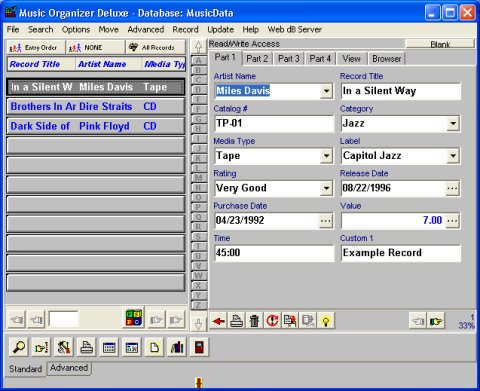Click the red circular refresh icon
The width and height of the screenshot is (480, 391).
[x=272, y=321]
